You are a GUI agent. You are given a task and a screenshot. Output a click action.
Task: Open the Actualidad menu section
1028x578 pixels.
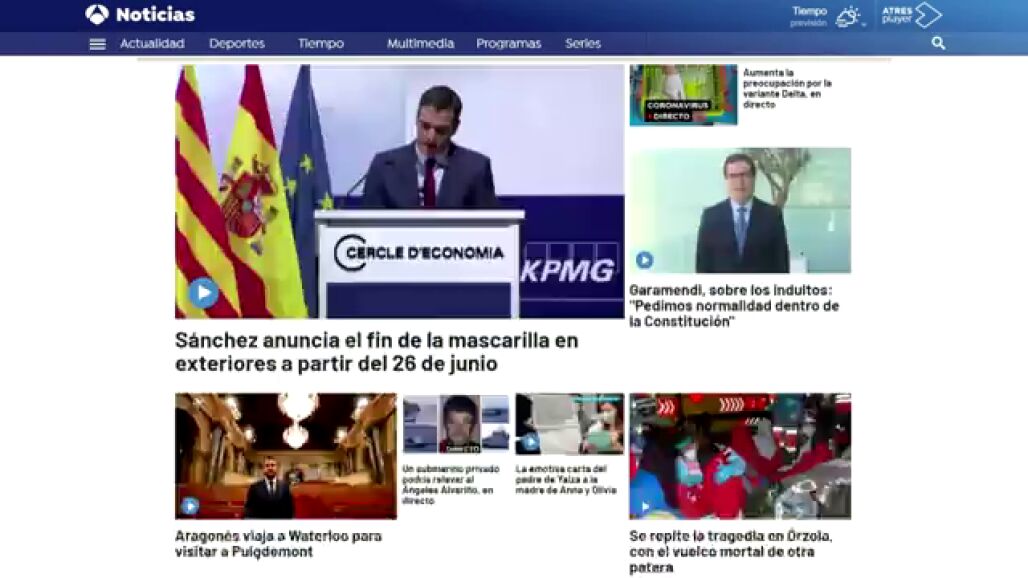click(x=152, y=44)
